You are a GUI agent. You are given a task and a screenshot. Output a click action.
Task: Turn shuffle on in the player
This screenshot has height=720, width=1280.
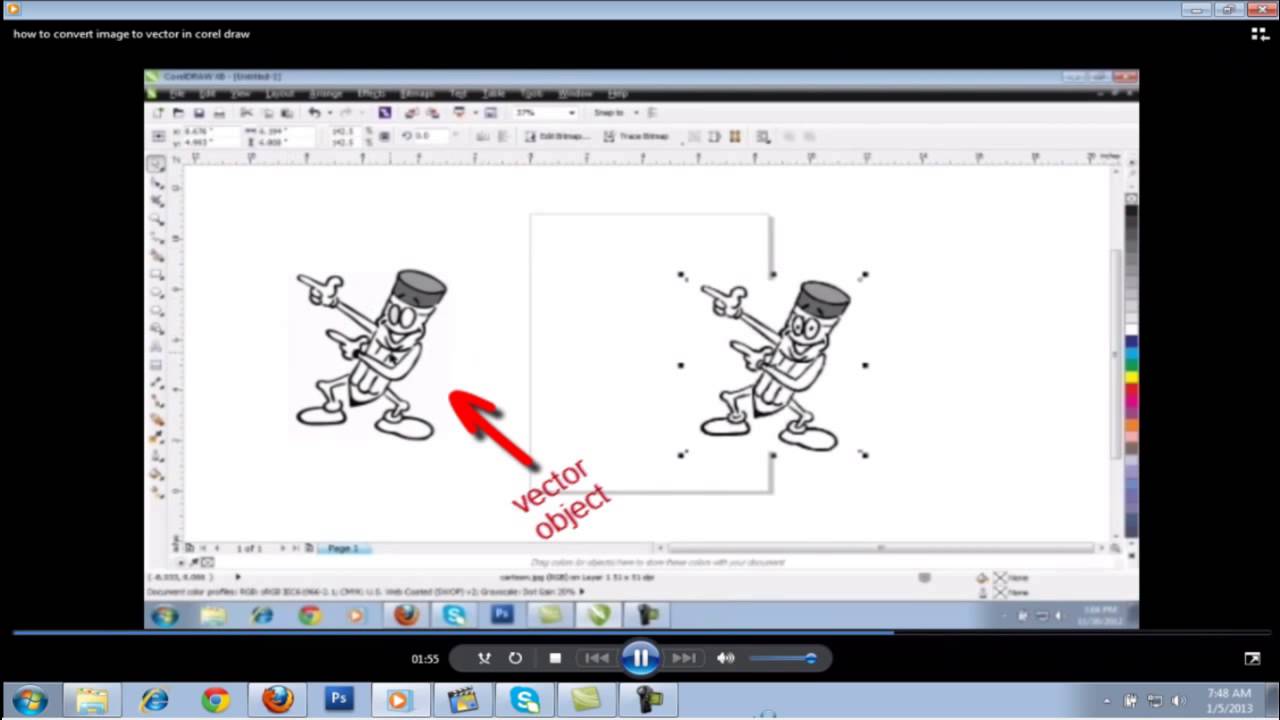(x=484, y=658)
